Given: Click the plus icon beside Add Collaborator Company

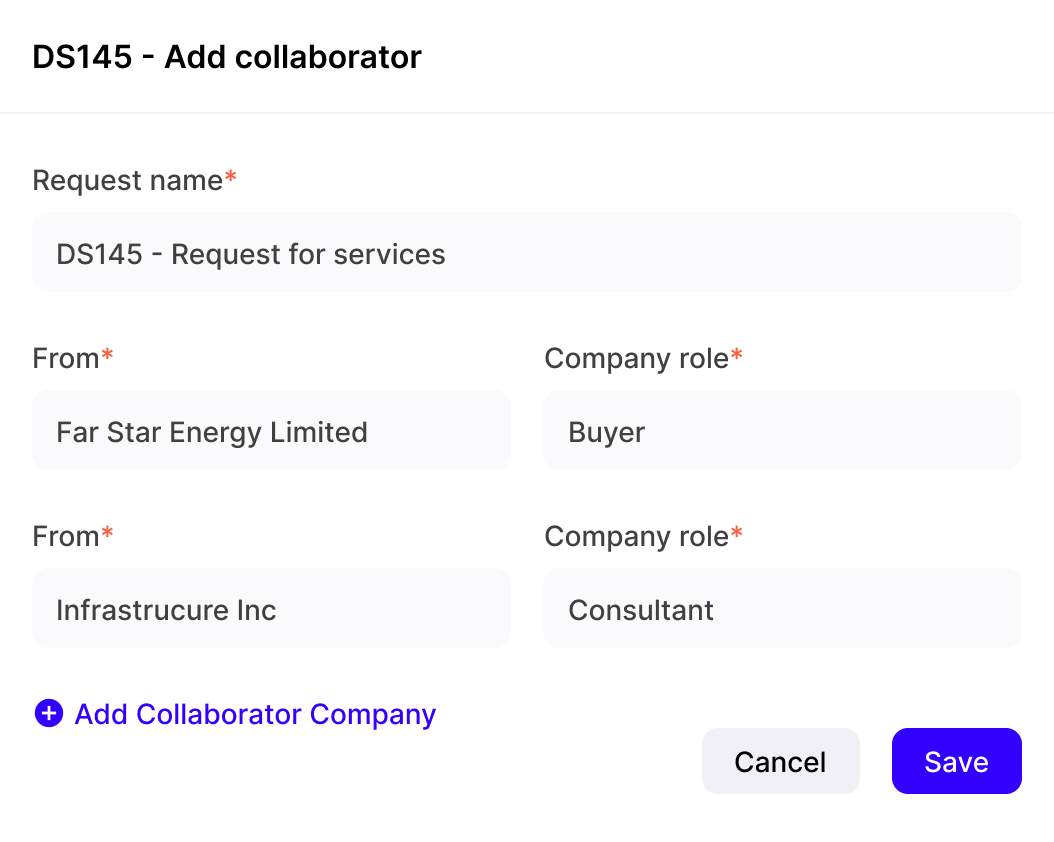Looking at the screenshot, I should coord(48,714).
